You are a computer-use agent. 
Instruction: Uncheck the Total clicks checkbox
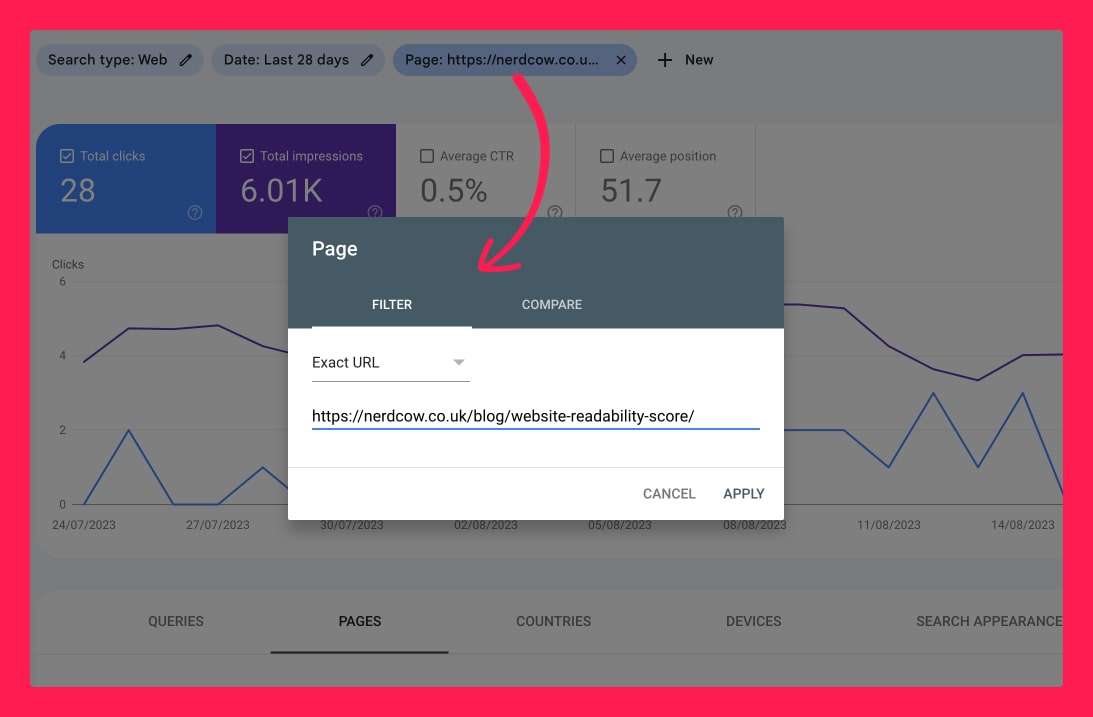pyautogui.click(x=67, y=156)
